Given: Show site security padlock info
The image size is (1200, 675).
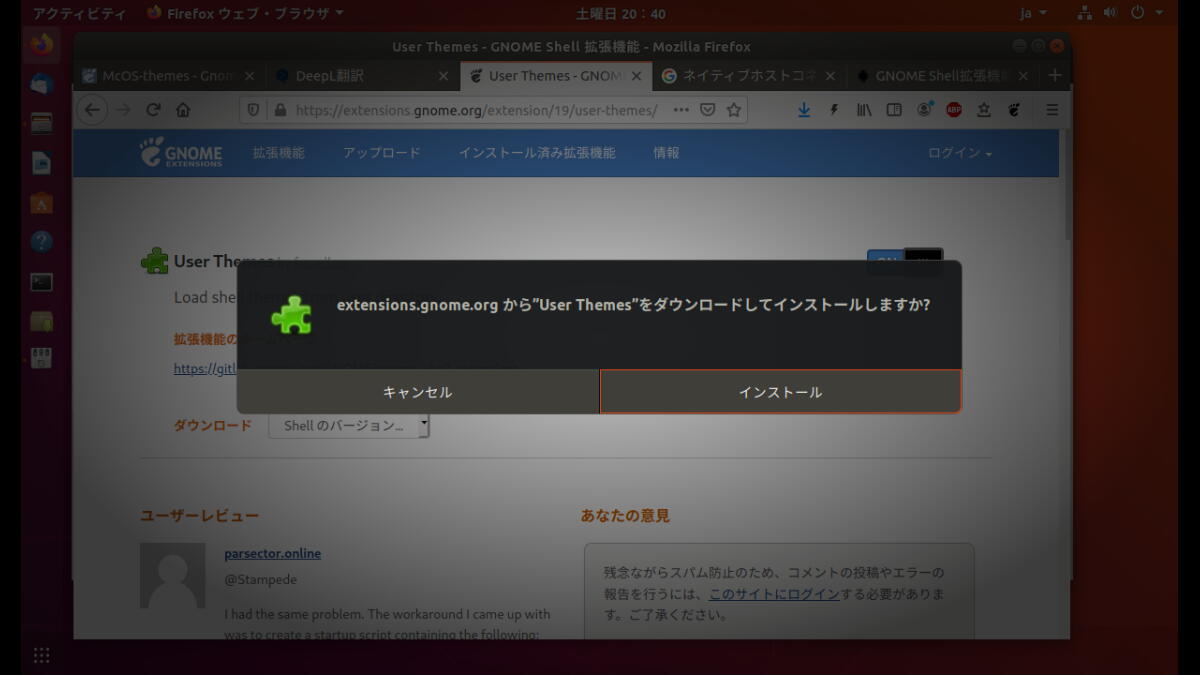Looking at the screenshot, I should pyautogui.click(x=279, y=110).
